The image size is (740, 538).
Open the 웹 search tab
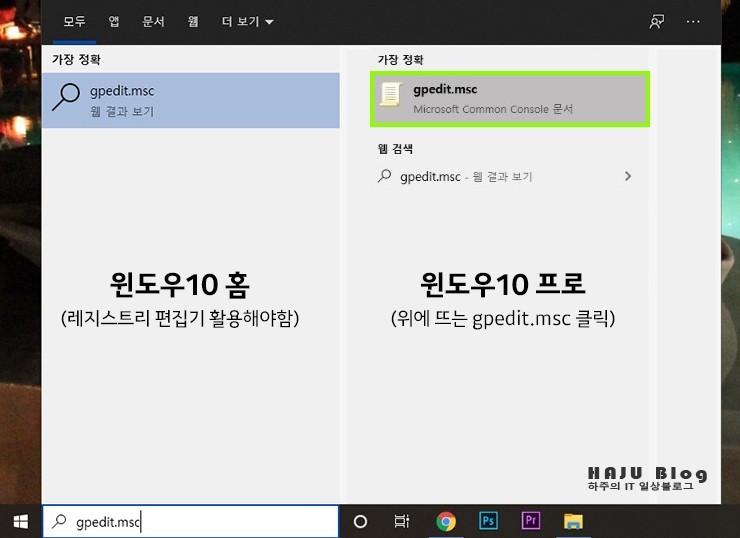click(x=193, y=22)
